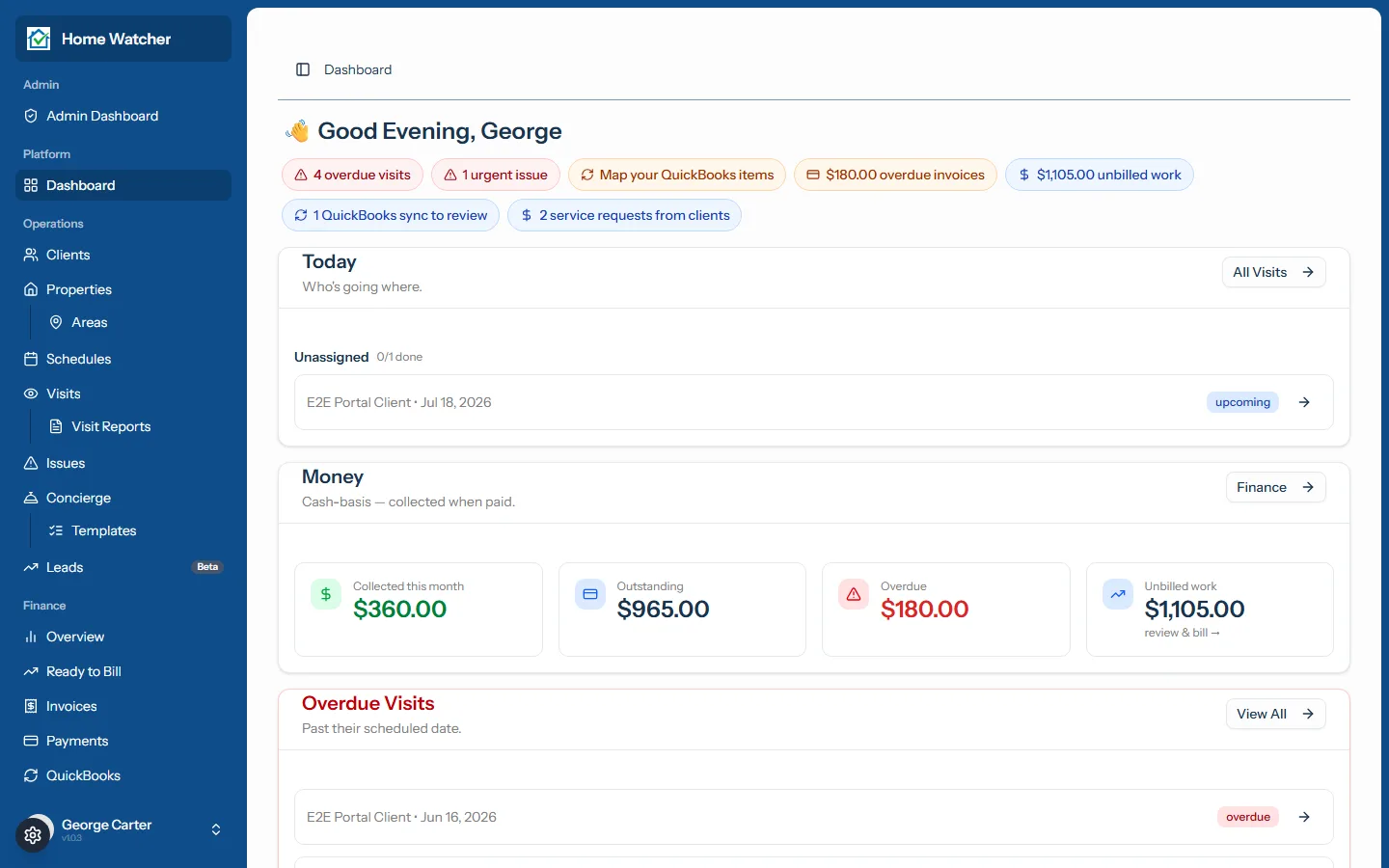Viewport: 1389px width, 868px height.
Task: Click the Areas map pin icon
Action: pyautogui.click(x=56, y=322)
